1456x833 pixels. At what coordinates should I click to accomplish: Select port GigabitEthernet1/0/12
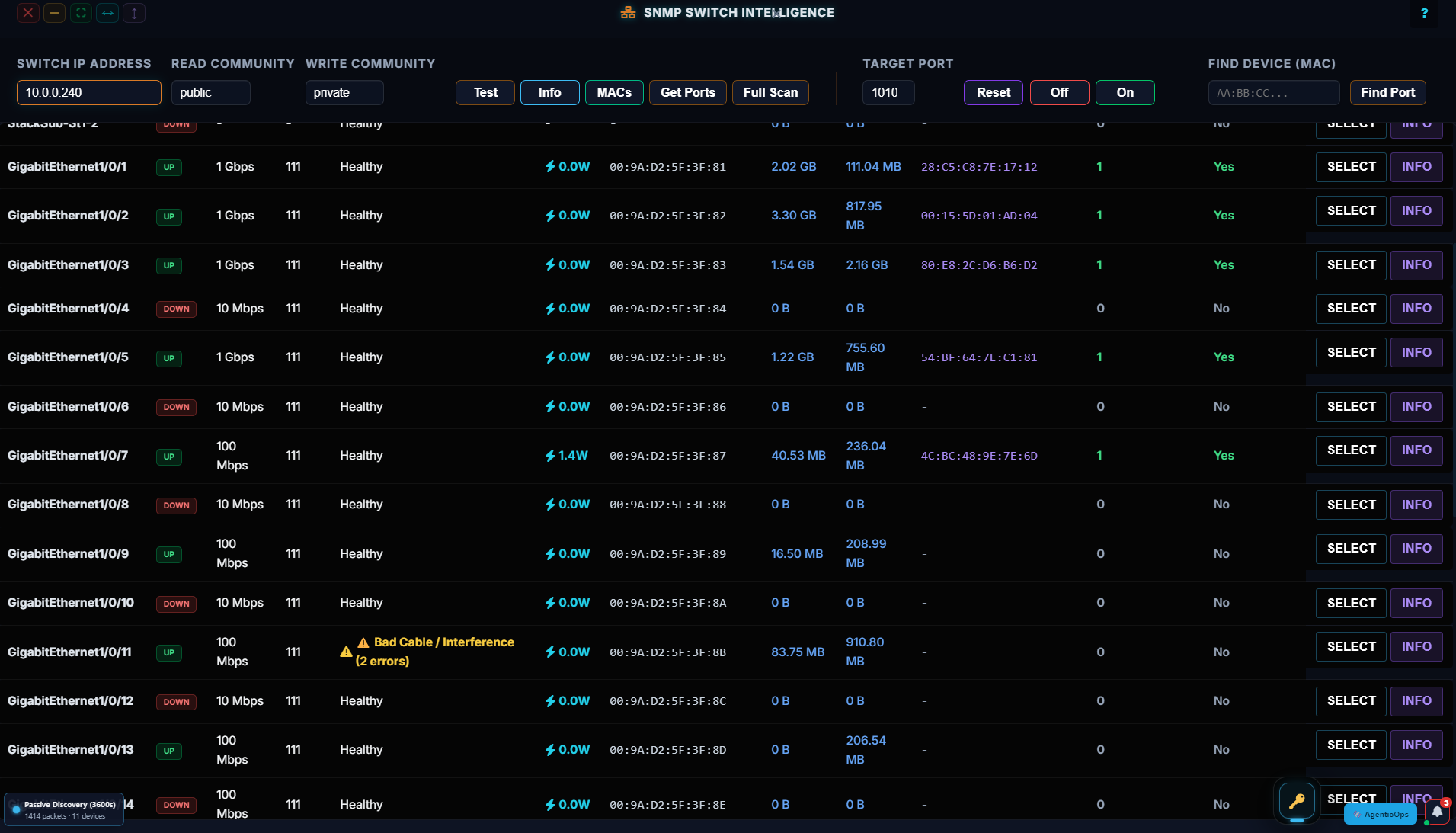click(1351, 701)
